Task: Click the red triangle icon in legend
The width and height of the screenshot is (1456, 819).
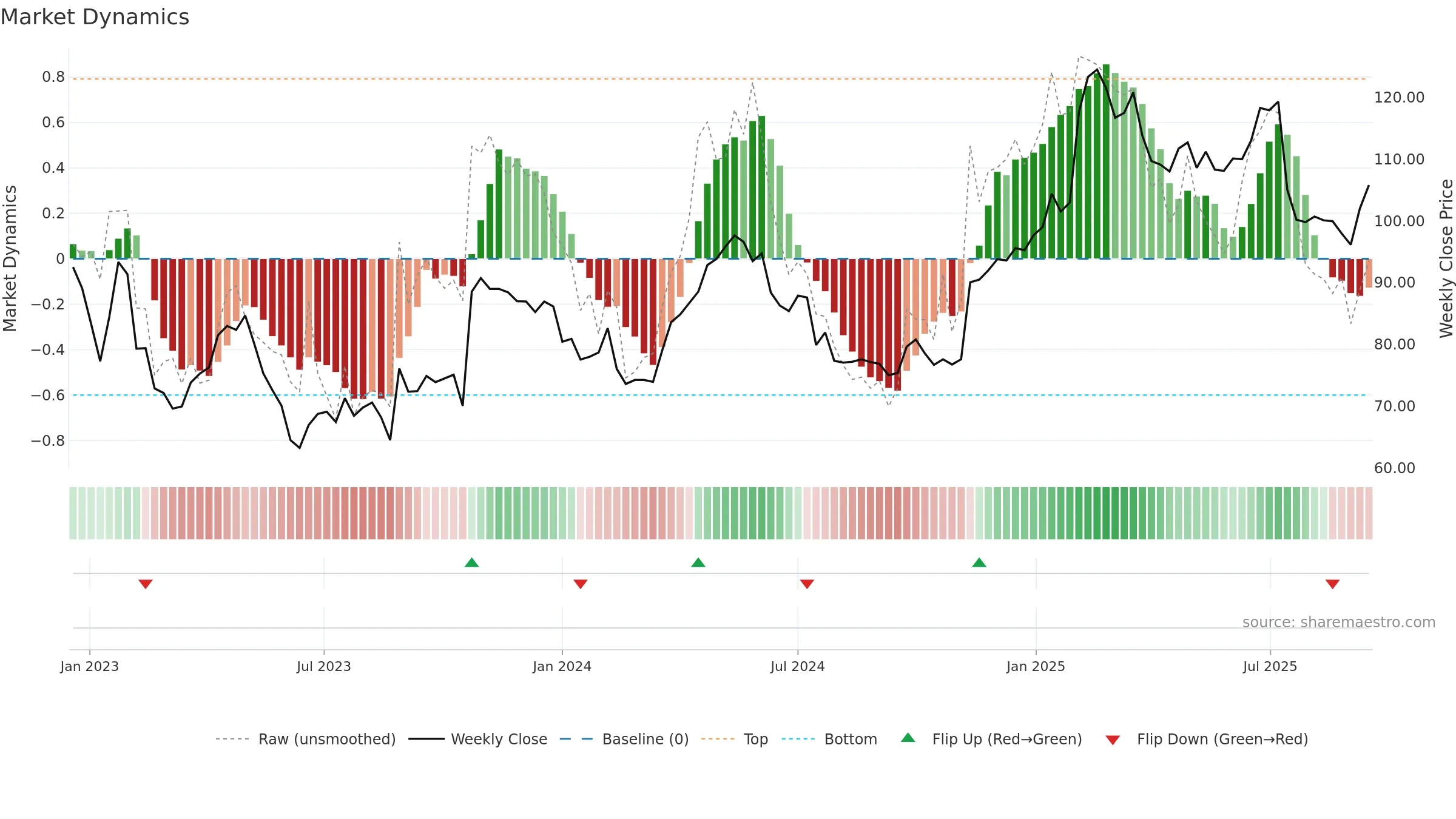Action: (x=1113, y=740)
